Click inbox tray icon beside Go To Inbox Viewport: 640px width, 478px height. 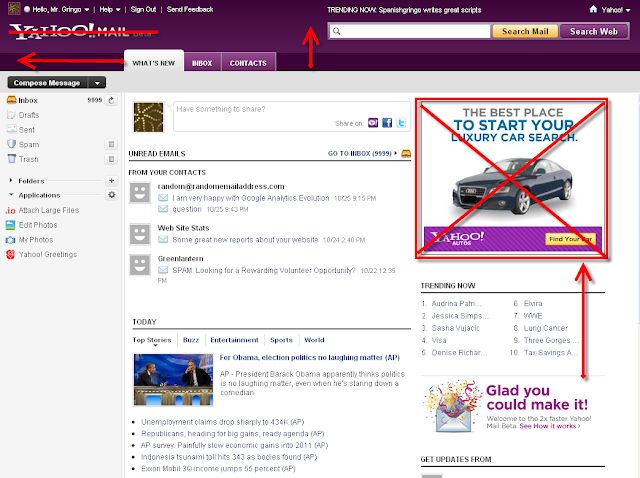pos(406,153)
